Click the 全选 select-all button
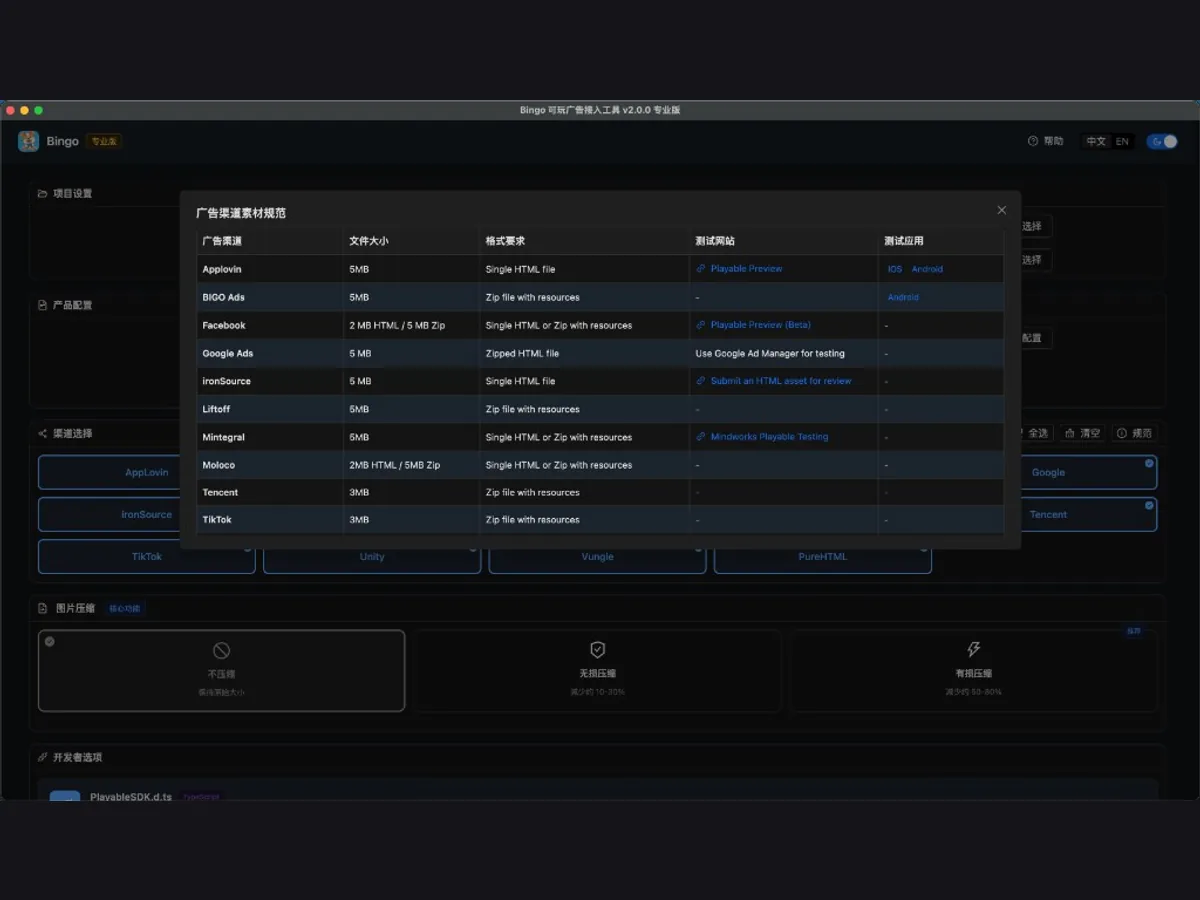 (x=1036, y=433)
